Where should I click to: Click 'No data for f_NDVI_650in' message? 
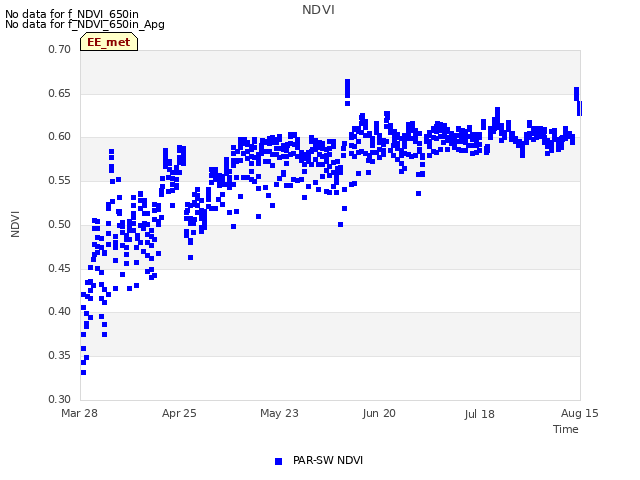pyautogui.click(x=72, y=14)
